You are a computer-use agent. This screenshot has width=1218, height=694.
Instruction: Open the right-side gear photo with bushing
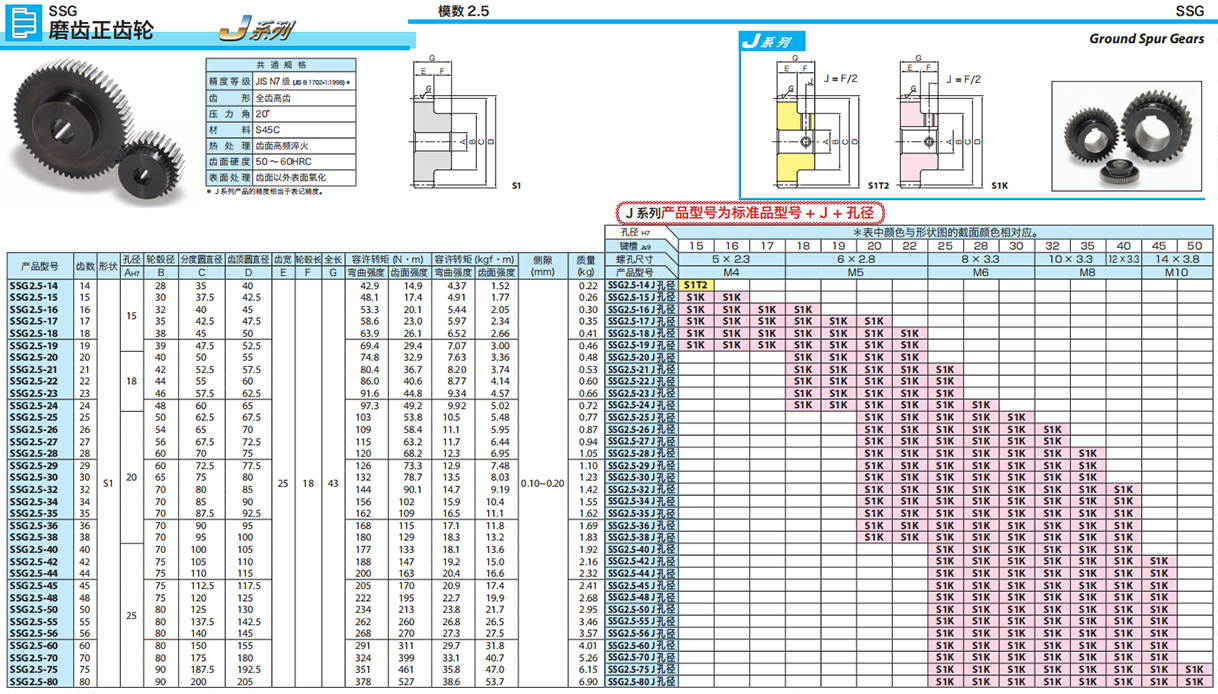1127,135
